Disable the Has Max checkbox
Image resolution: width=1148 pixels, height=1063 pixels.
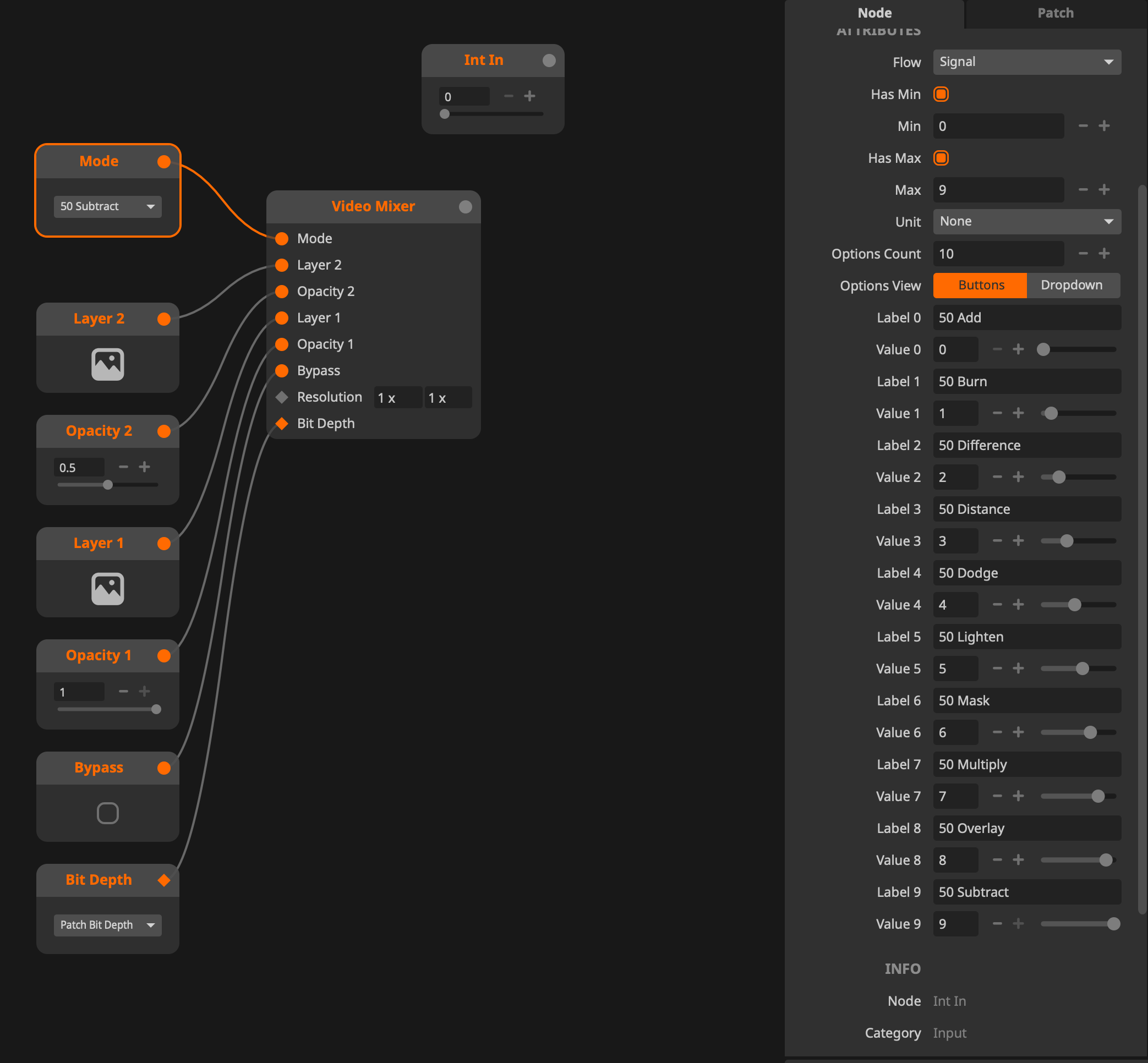tap(941, 158)
